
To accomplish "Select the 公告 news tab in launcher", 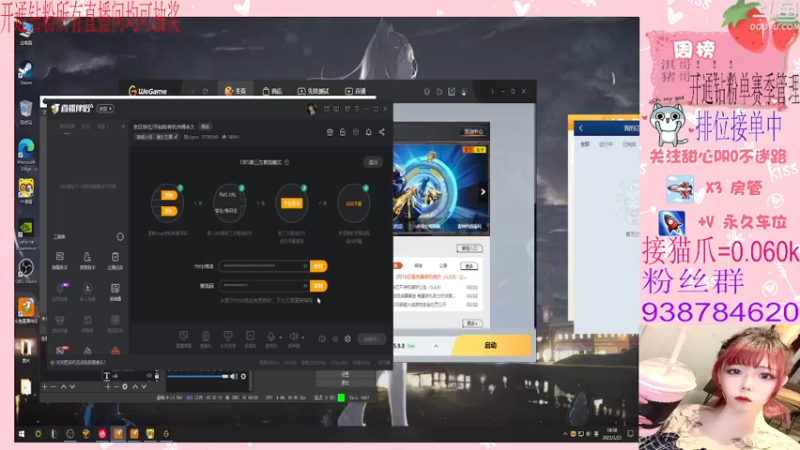I will tap(443, 266).
